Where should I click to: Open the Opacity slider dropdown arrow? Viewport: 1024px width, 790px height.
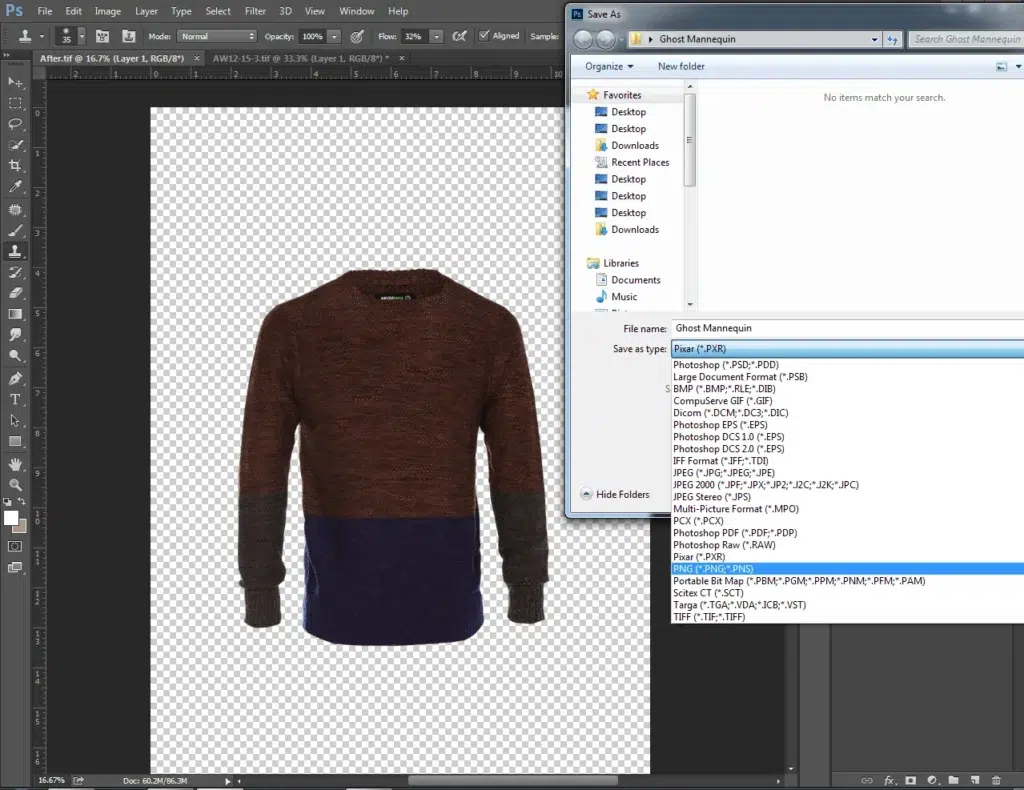point(334,37)
